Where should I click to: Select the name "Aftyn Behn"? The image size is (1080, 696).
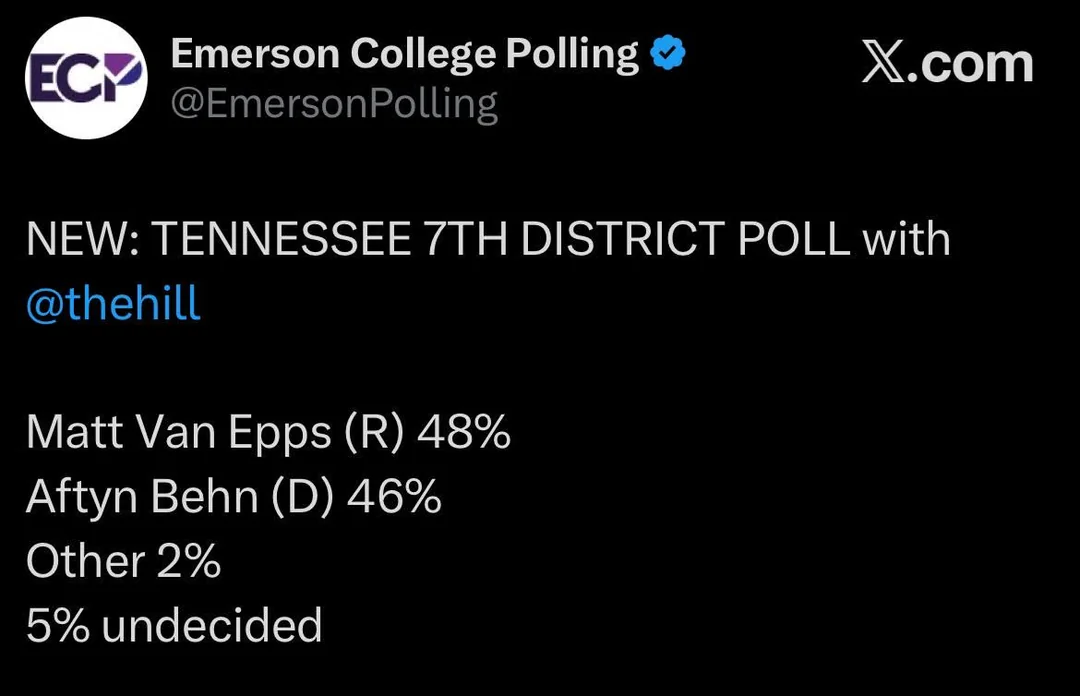pos(143,497)
